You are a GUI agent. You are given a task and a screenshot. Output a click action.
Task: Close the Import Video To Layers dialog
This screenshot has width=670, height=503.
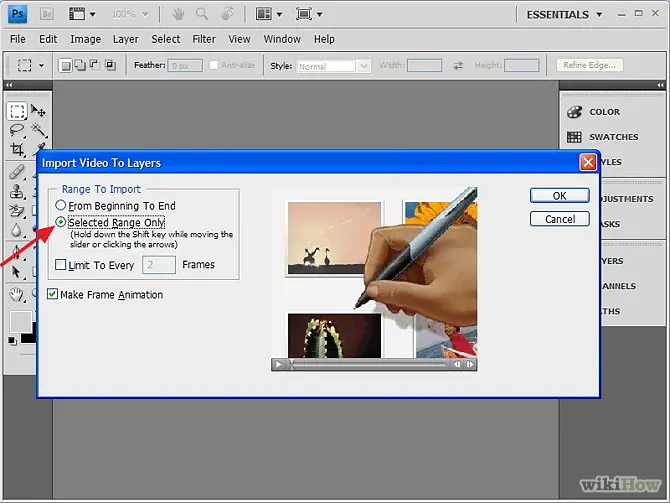tap(588, 162)
